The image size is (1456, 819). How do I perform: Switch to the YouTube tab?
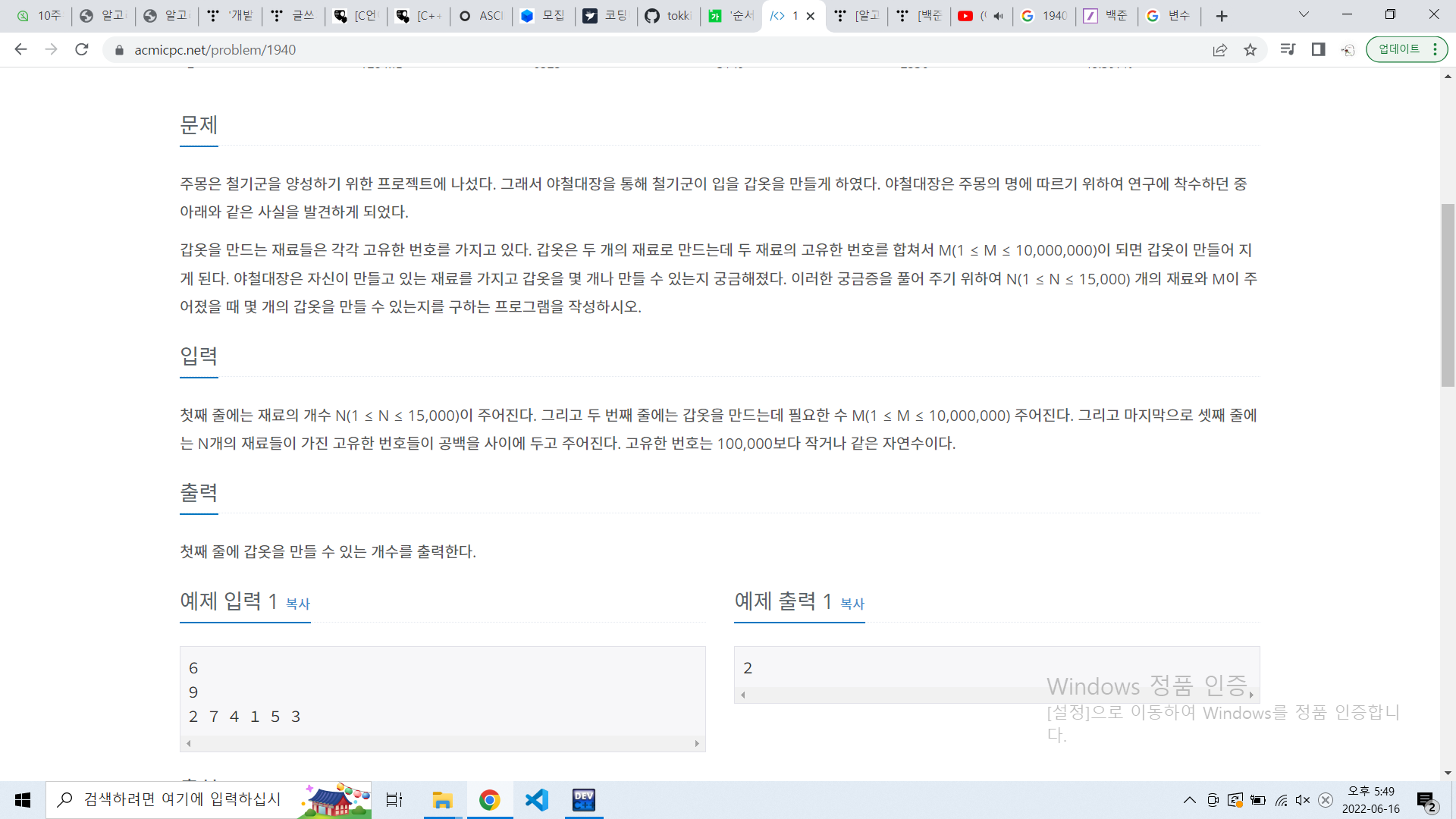[x=973, y=16]
